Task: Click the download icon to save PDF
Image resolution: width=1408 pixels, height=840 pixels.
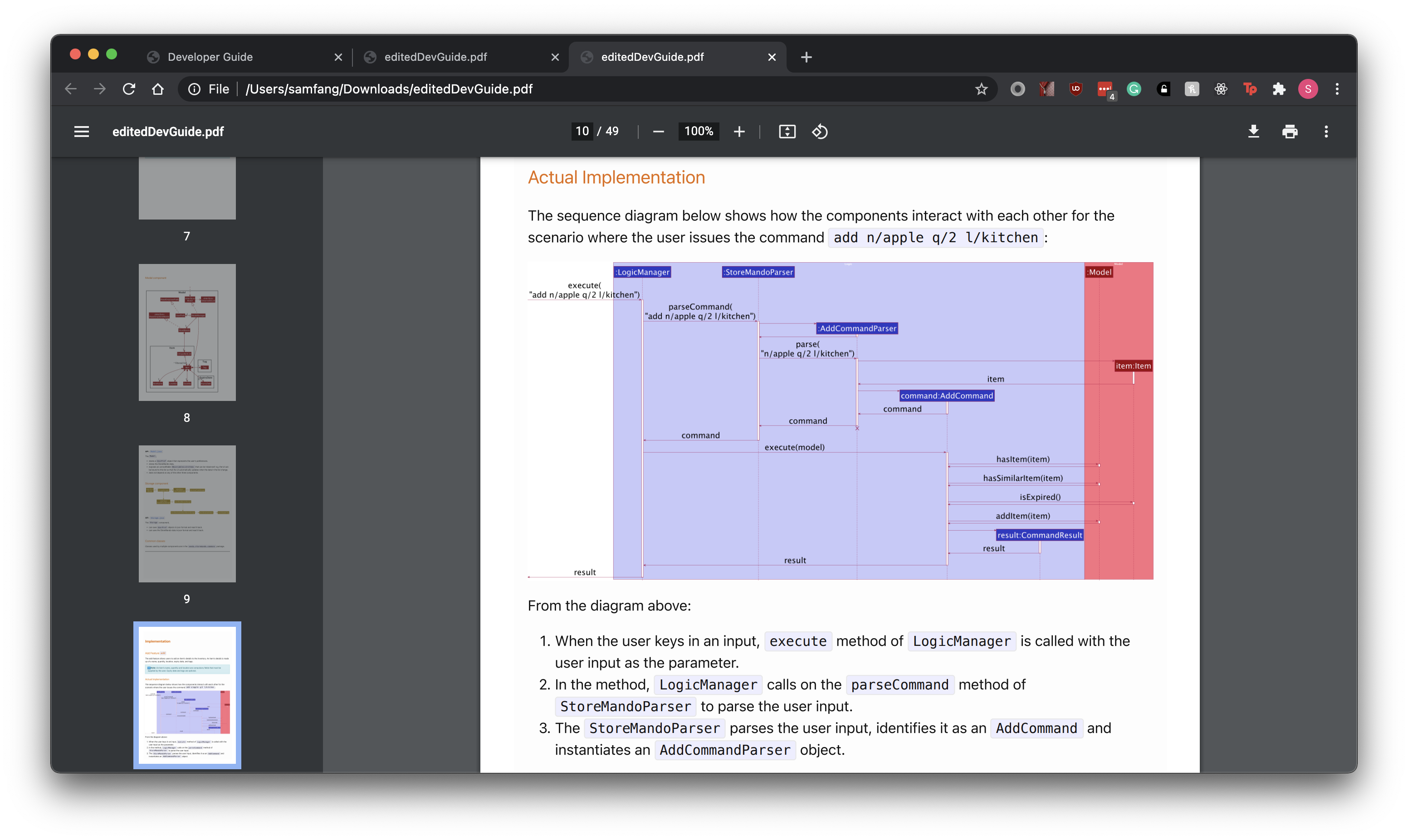Action: point(1253,131)
